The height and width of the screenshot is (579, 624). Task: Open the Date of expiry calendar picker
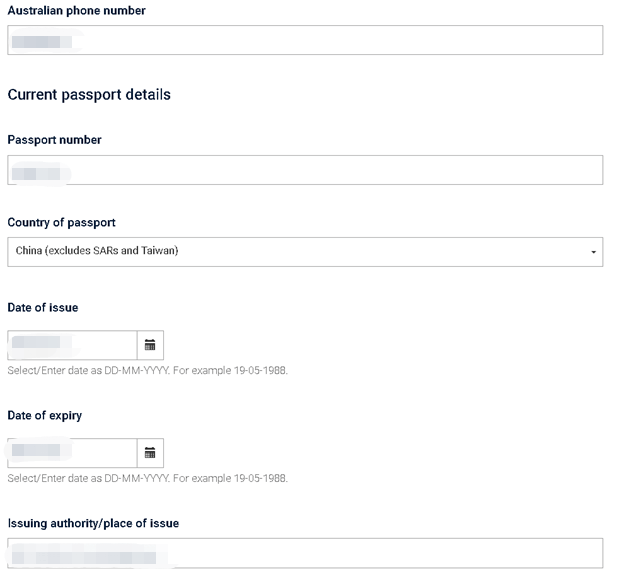(150, 453)
